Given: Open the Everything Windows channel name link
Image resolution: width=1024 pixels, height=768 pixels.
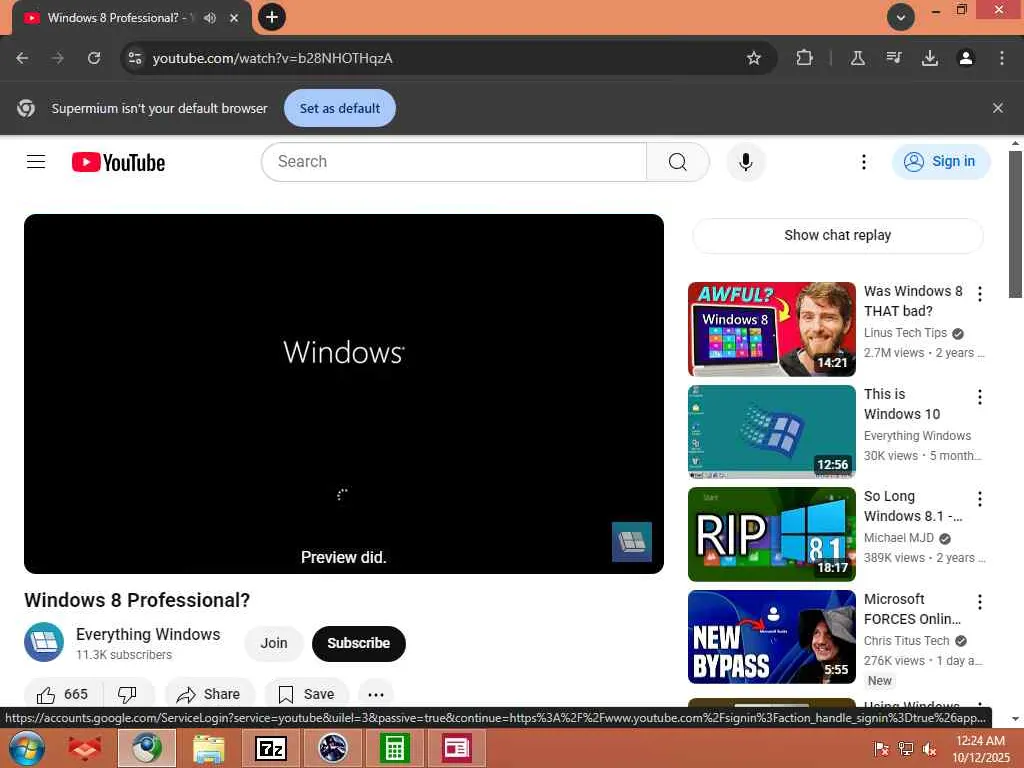Looking at the screenshot, I should click(x=148, y=634).
